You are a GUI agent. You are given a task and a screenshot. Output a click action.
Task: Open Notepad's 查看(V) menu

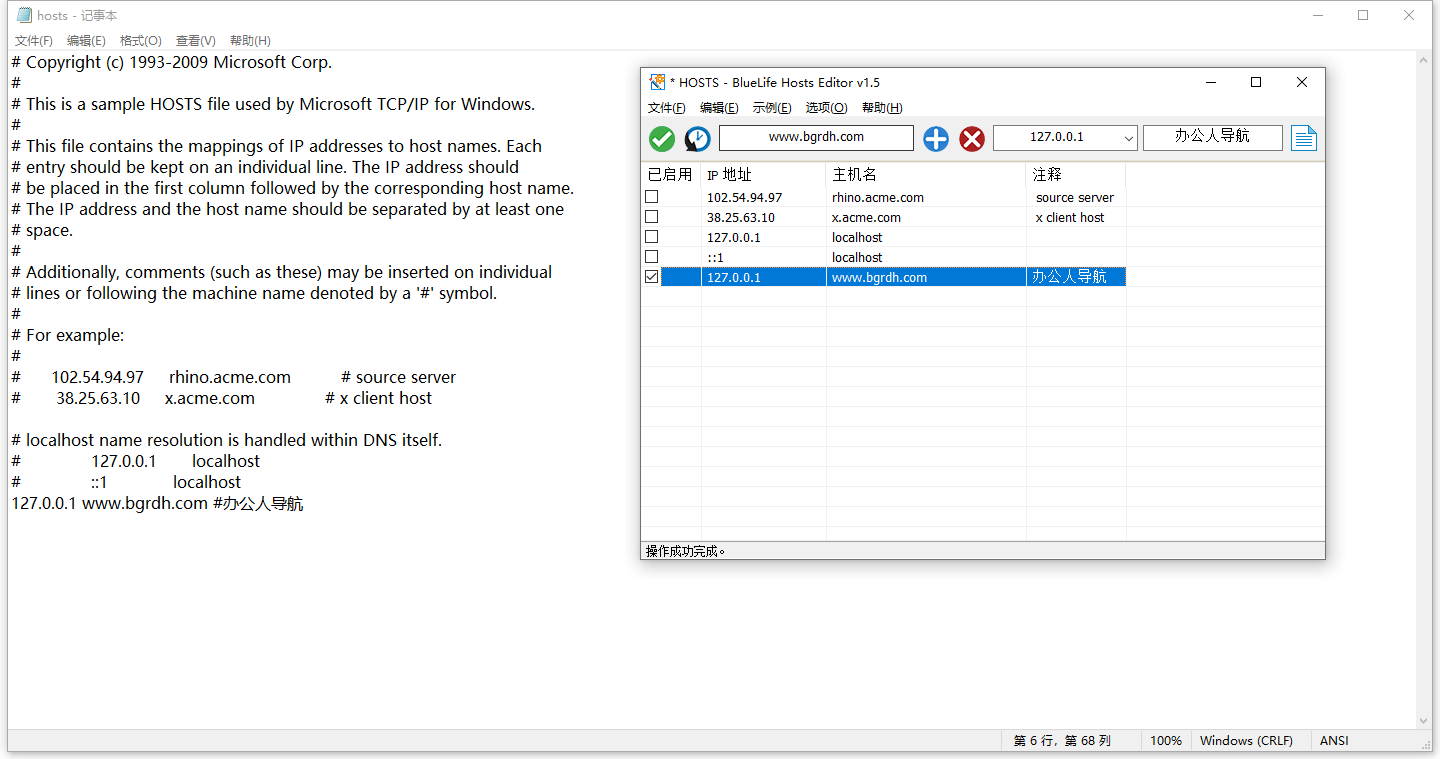pyautogui.click(x=195, y=41)
